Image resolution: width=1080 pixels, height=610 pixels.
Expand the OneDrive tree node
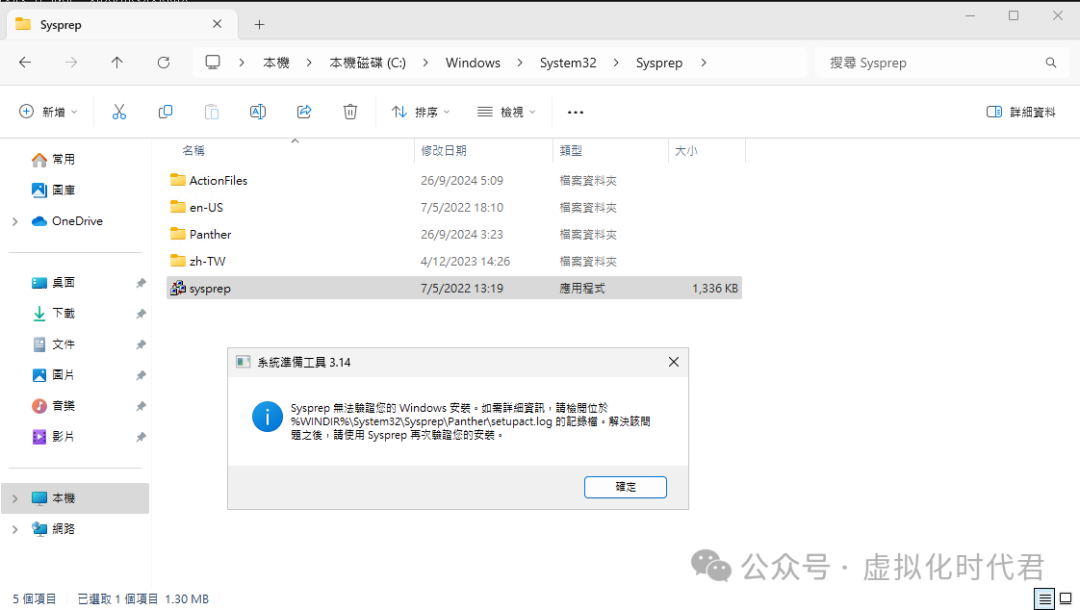click(15, 221)
